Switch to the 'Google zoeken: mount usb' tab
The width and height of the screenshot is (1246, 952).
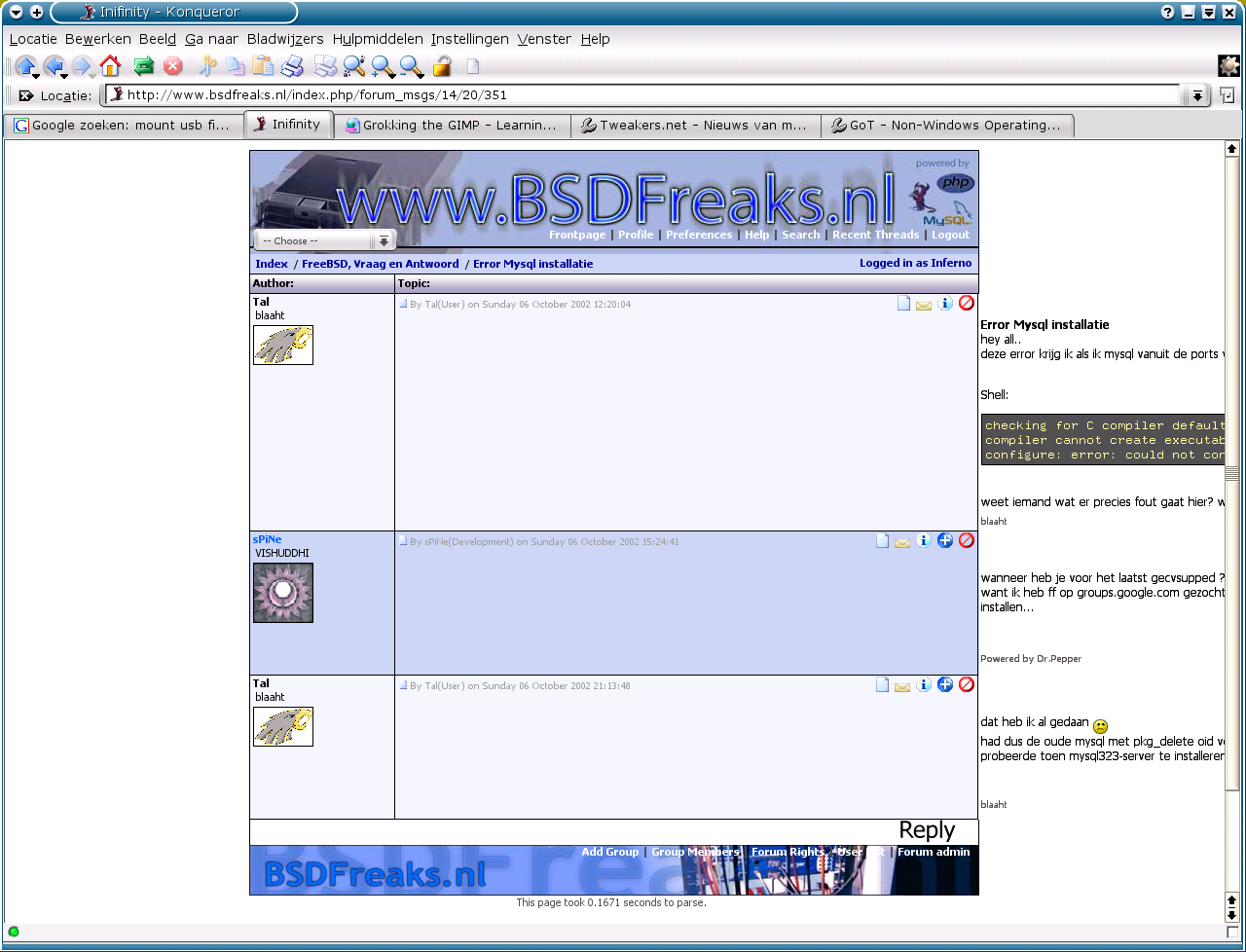[x=122, y=125]
